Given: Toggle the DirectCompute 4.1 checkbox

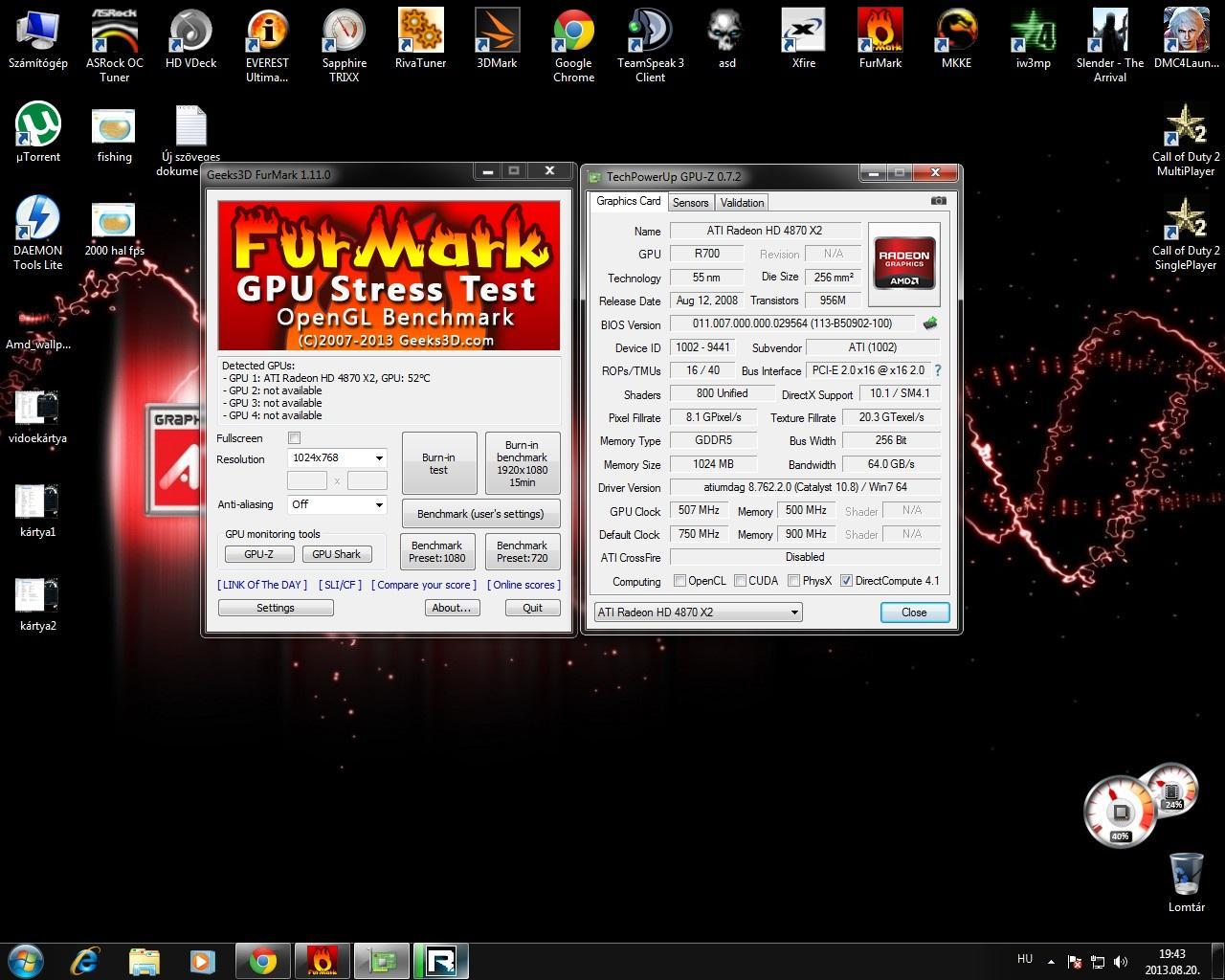Looking at the screenshot, I should click(846, 581).
